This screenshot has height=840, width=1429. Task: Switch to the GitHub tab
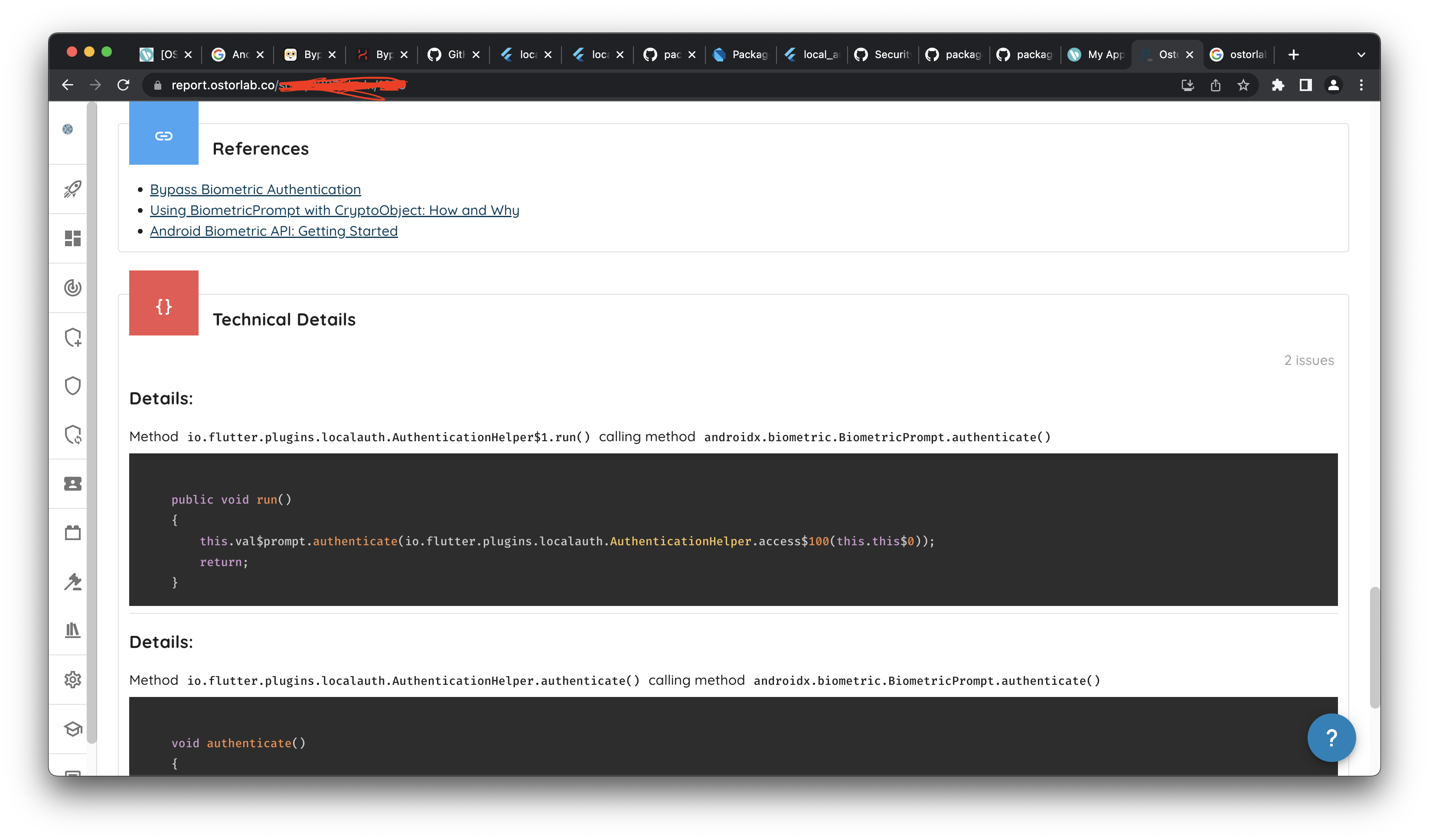[x=447, y=55]
